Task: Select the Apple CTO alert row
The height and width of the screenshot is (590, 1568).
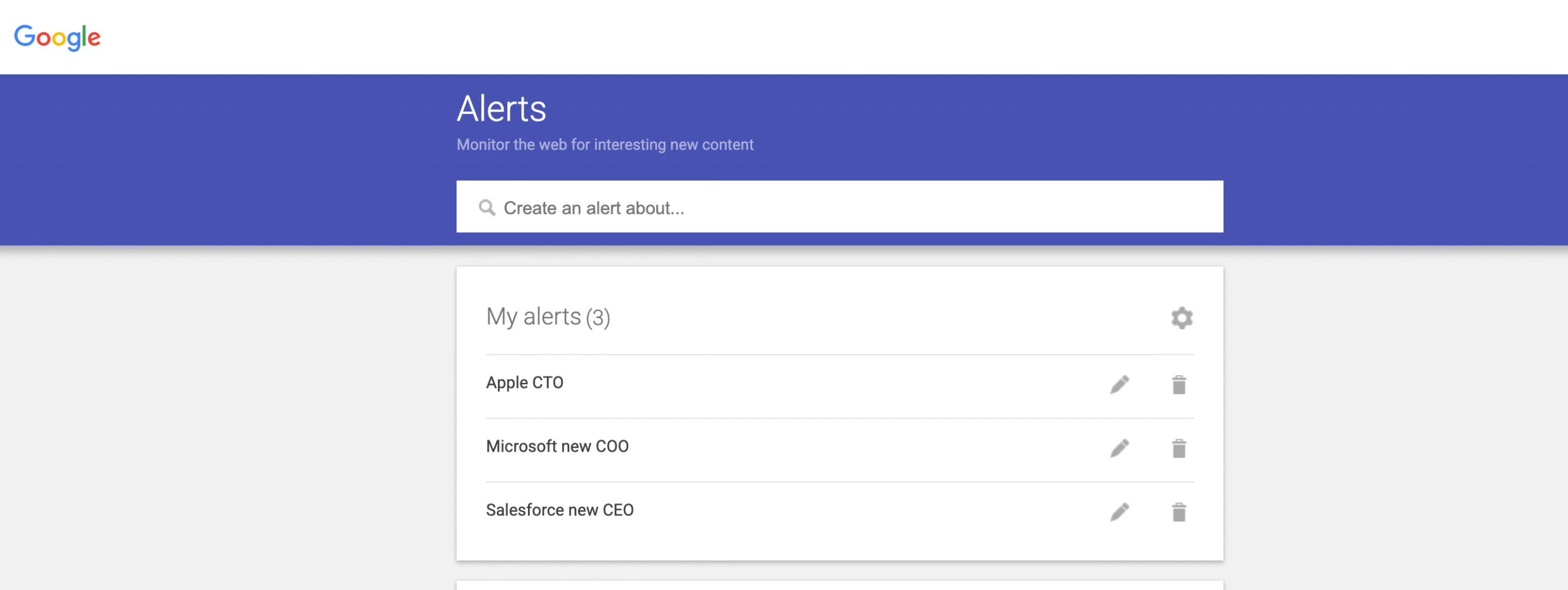Action: coord(525,382)
